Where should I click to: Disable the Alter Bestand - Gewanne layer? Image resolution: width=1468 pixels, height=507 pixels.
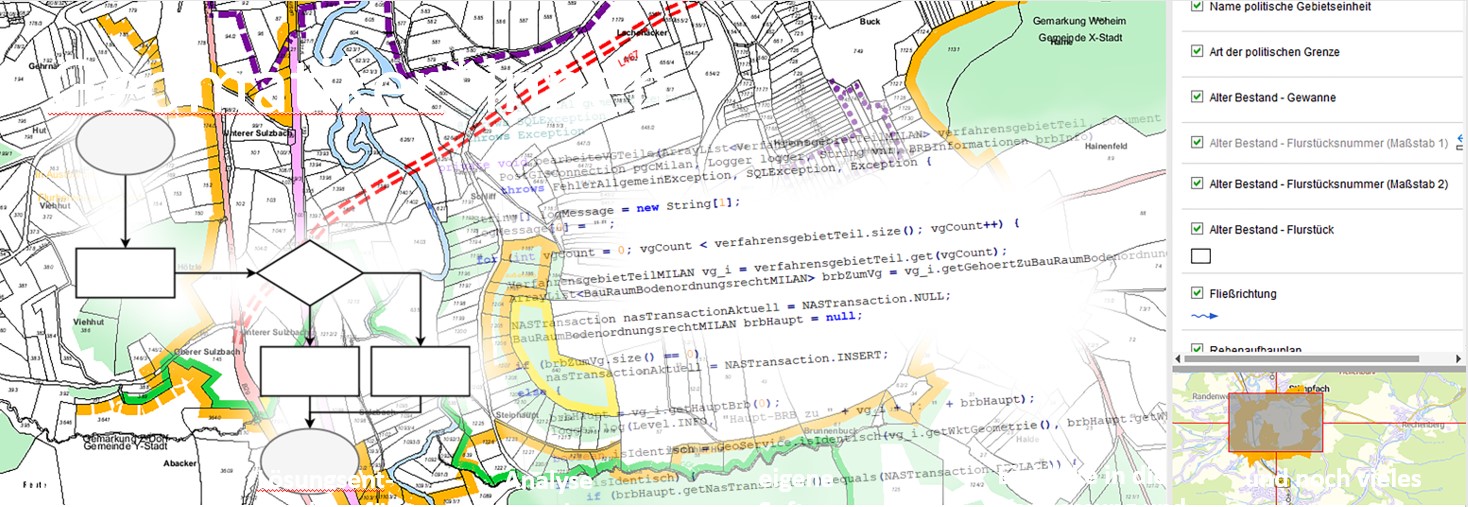click(1197, 97)
